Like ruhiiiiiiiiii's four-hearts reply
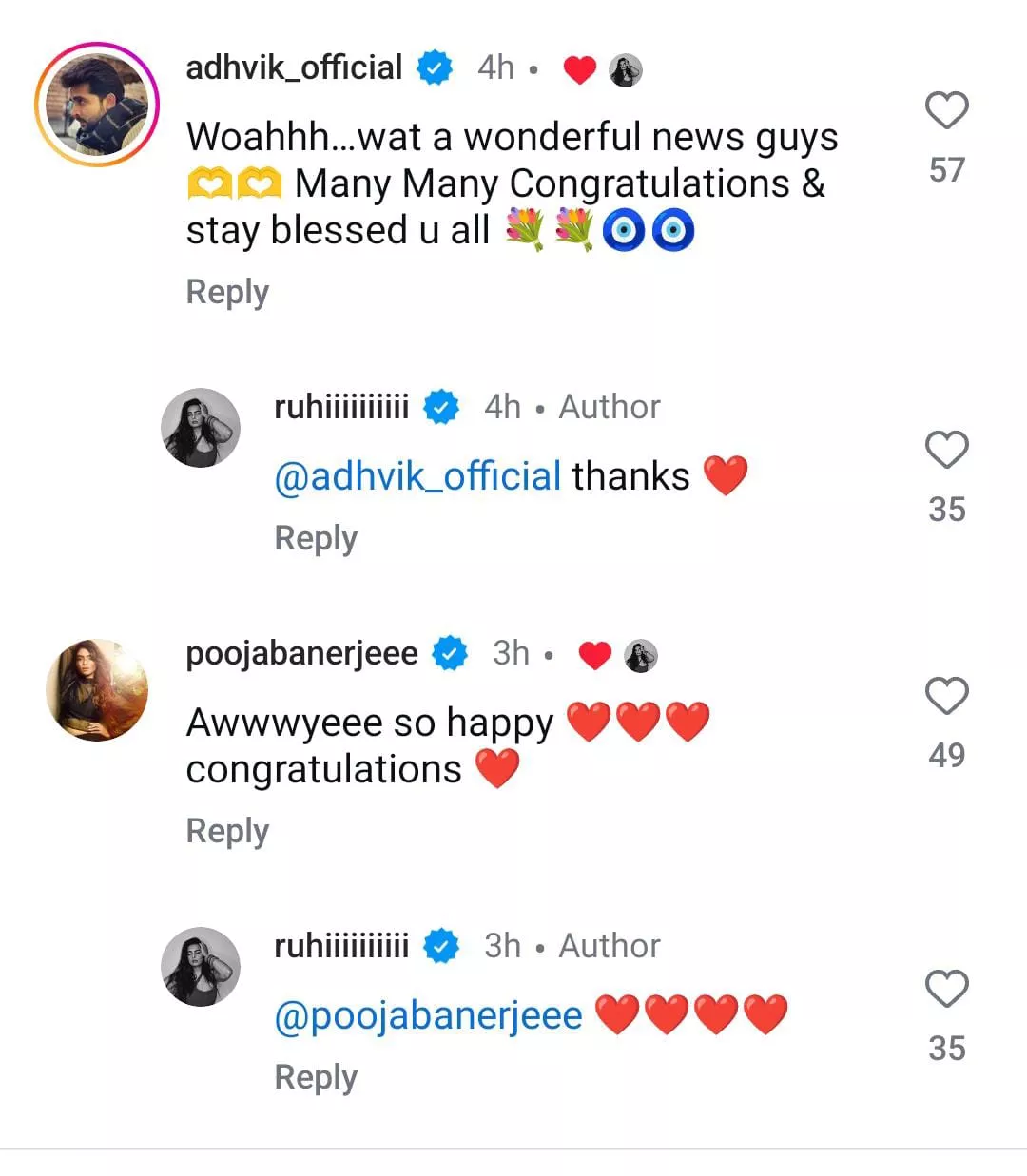Viewport: 1027px width, 1176px height. [x=946, y=990]
